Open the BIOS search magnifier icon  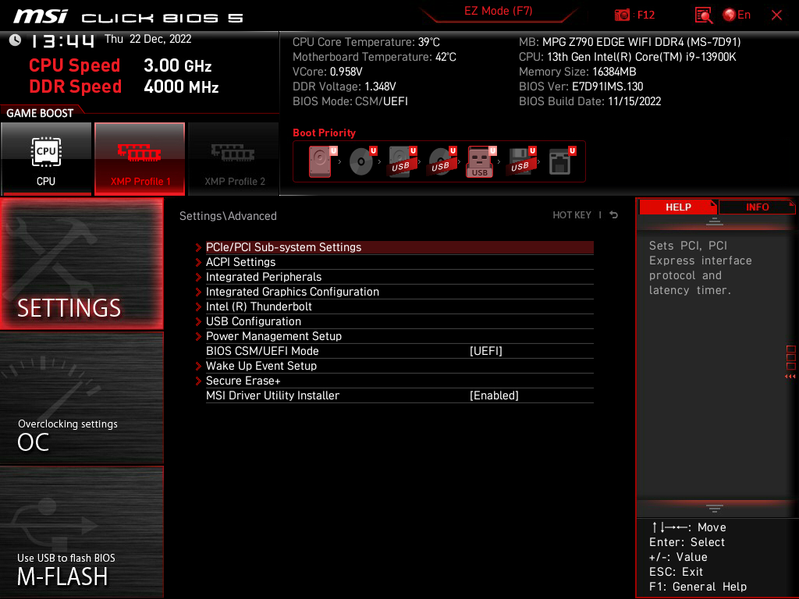tap(703, 15)
